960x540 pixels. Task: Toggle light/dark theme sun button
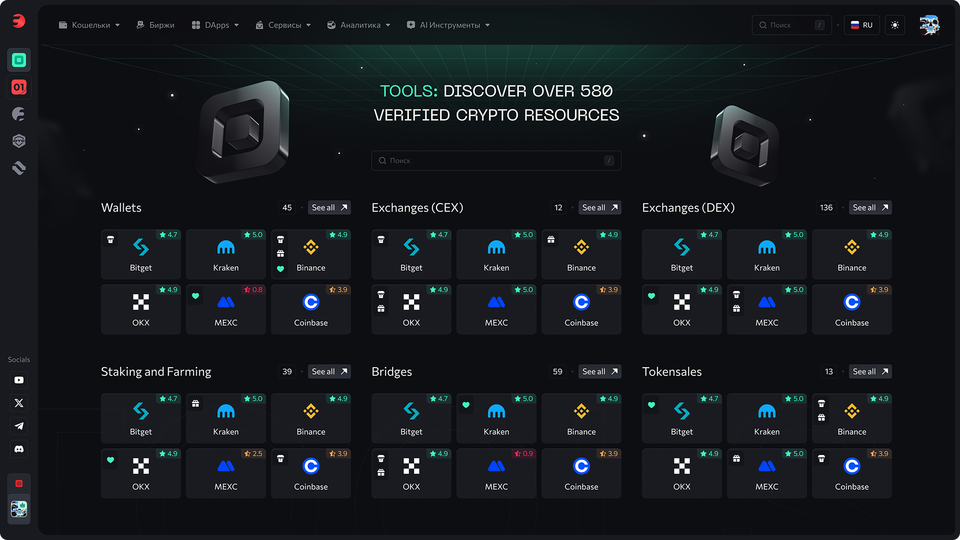(895, 25)
